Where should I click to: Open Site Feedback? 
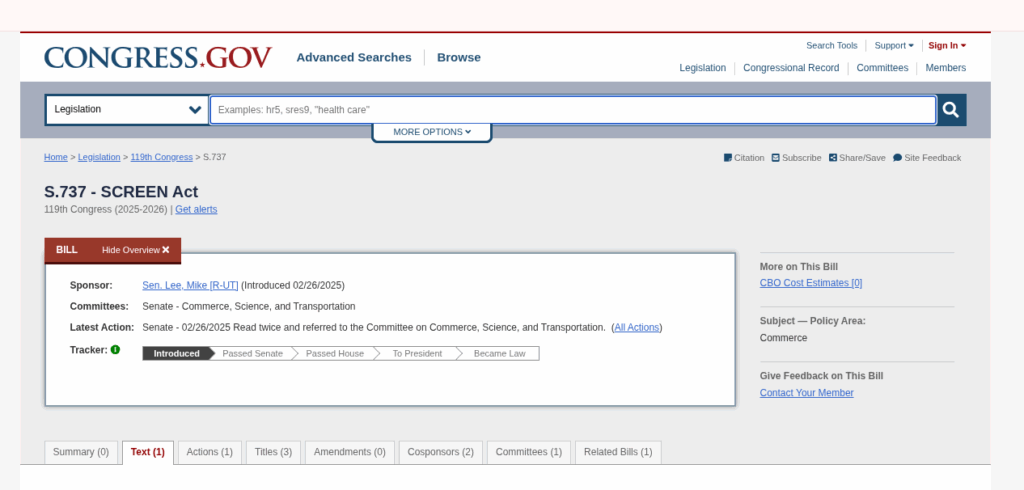927,157
